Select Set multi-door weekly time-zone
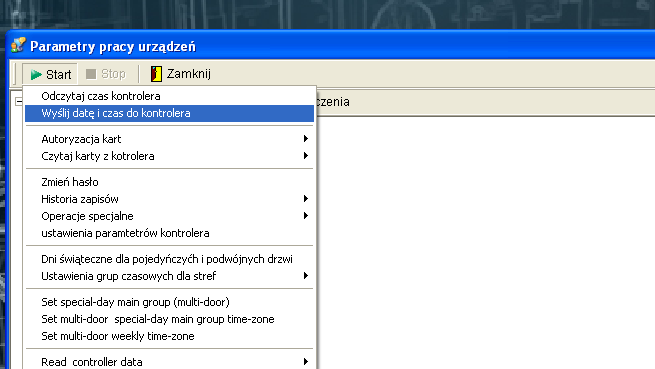 tap(169, 336)
